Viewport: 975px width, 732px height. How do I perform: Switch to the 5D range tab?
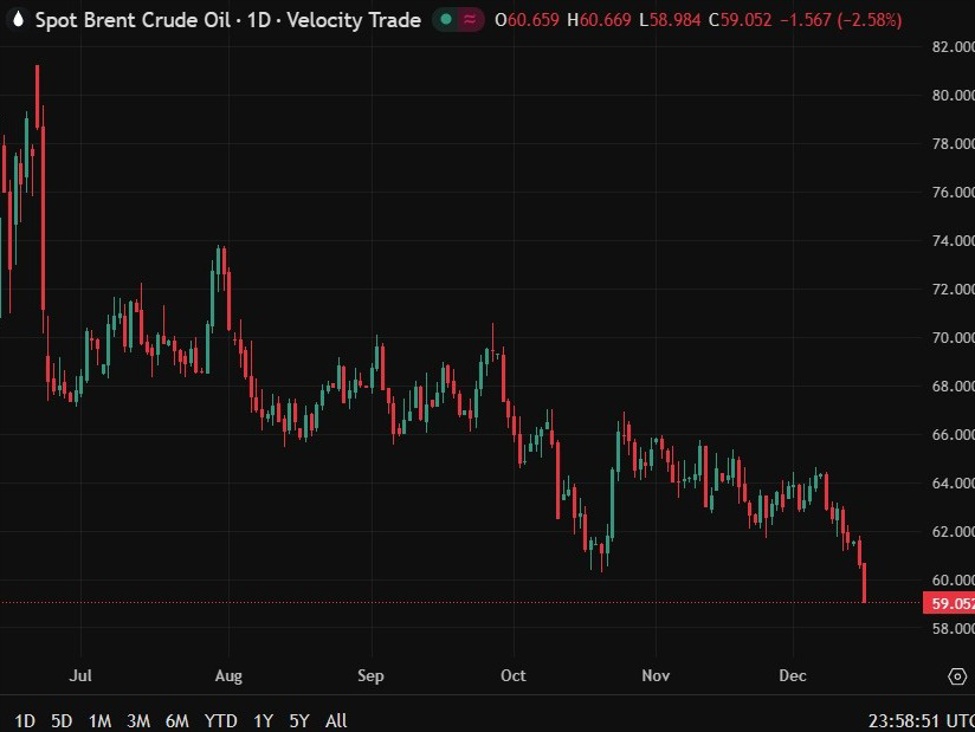coord(63,720)
